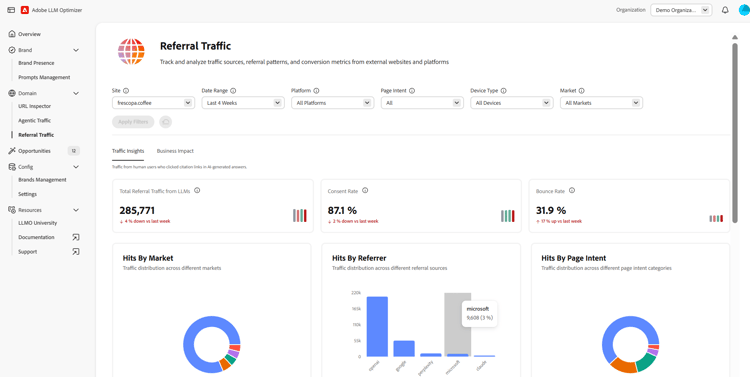This screenshot has width=750, height=377.
Task: Open the All Devices dropdown
Action: [x=512, y=103]
